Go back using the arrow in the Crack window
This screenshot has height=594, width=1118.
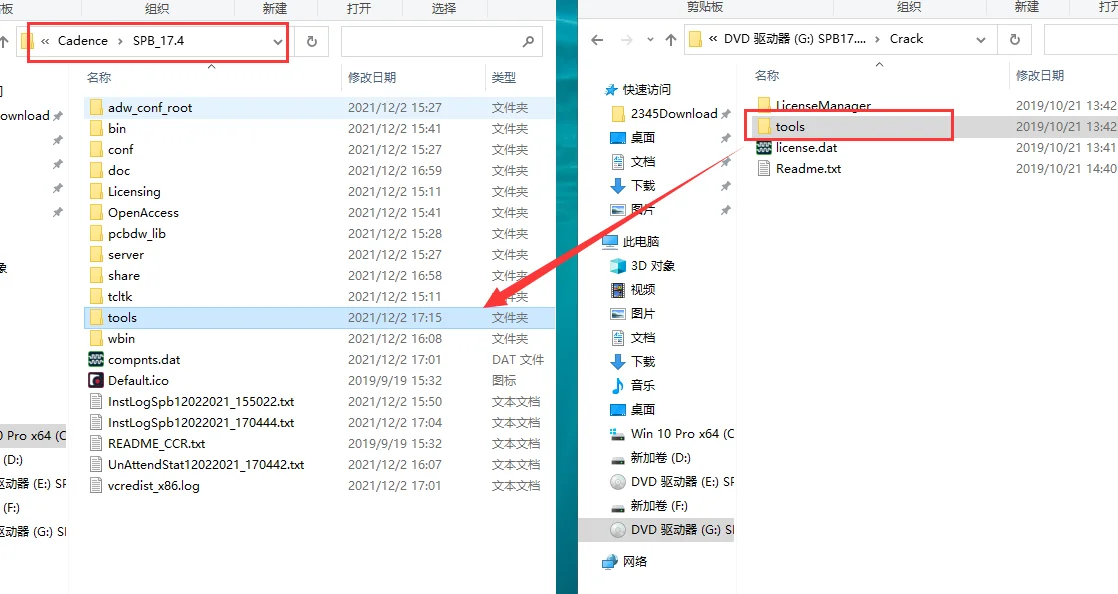(x=597, y=38)
